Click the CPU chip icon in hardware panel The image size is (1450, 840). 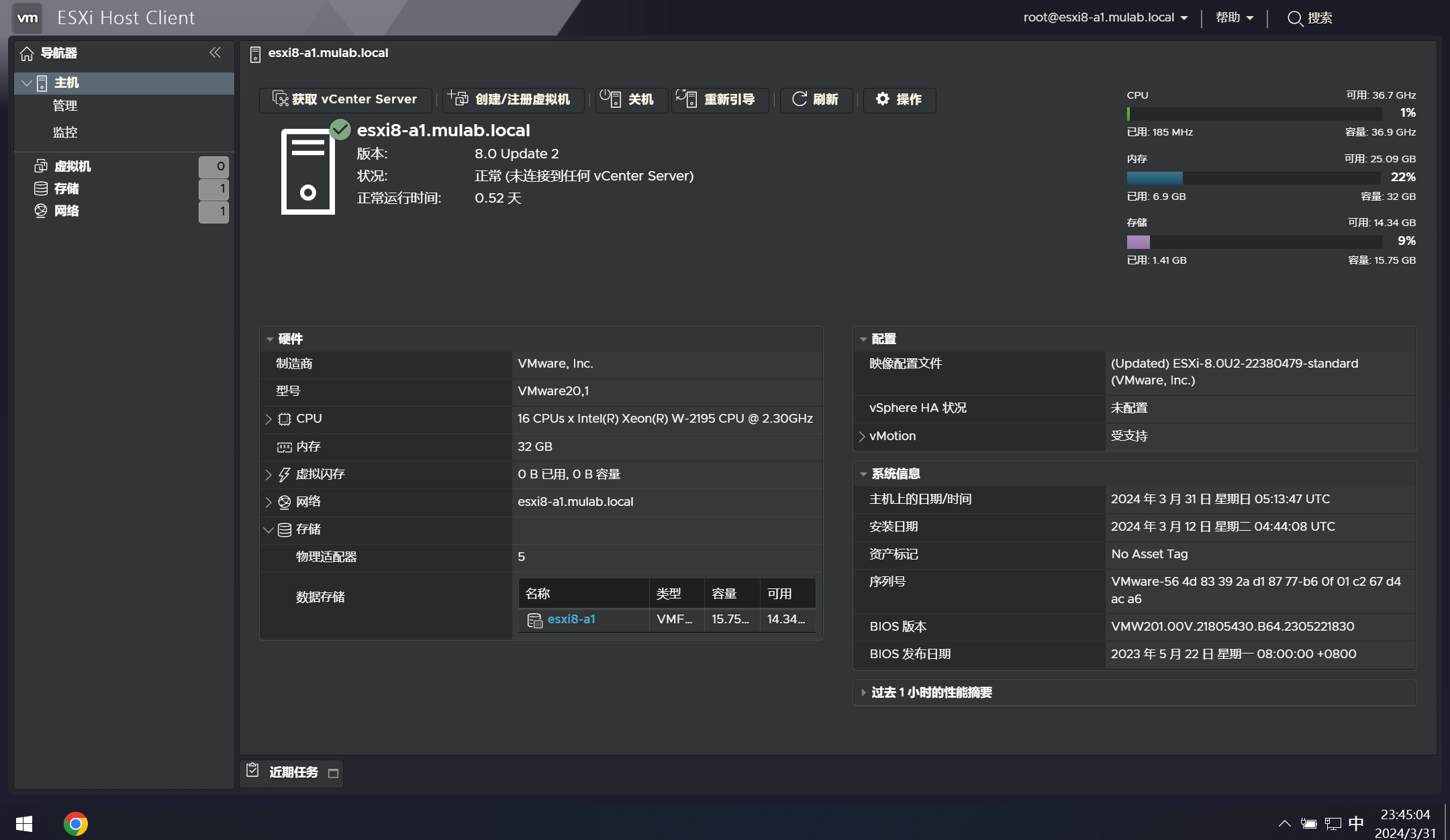(285, 419)
